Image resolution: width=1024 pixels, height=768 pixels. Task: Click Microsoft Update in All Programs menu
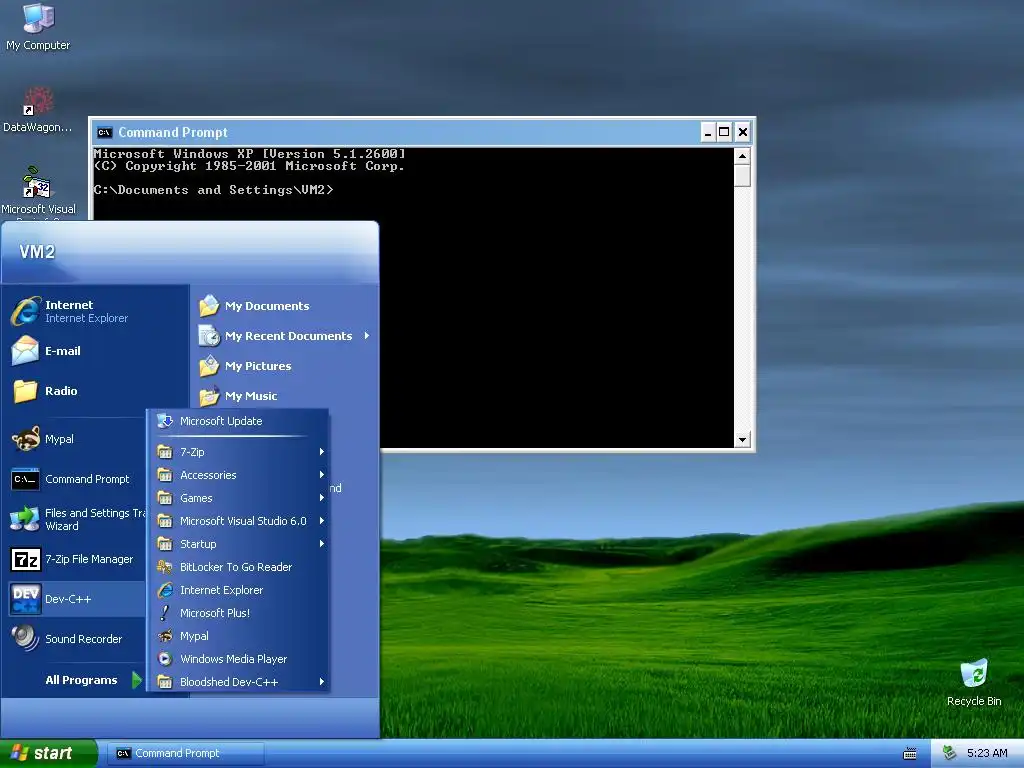(238, 421)
